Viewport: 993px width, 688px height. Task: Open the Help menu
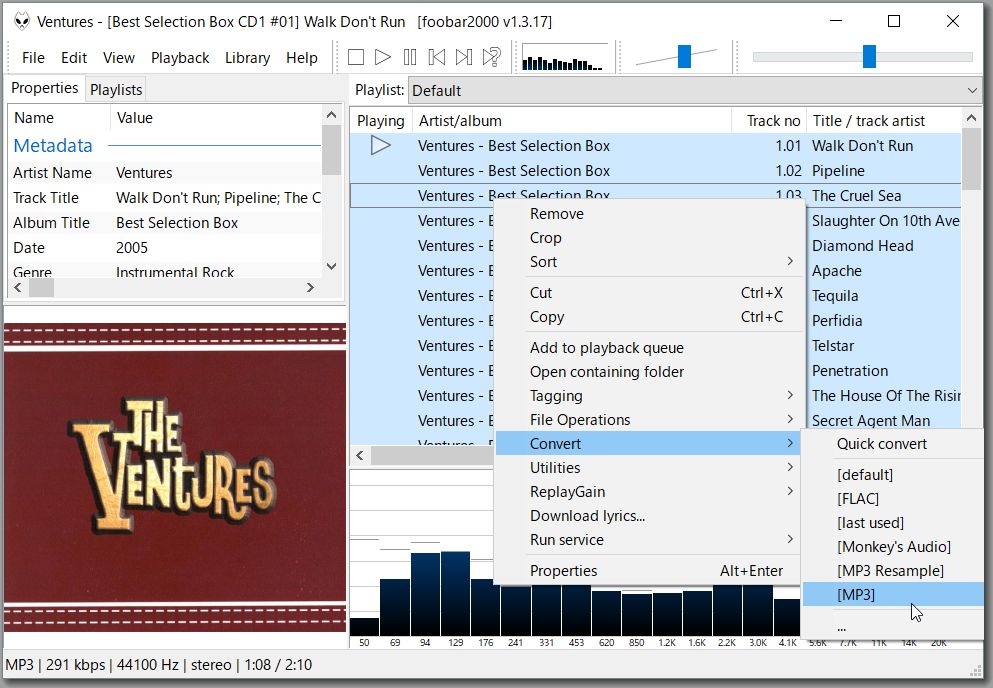pyautogui.click(x=301, y=58)
